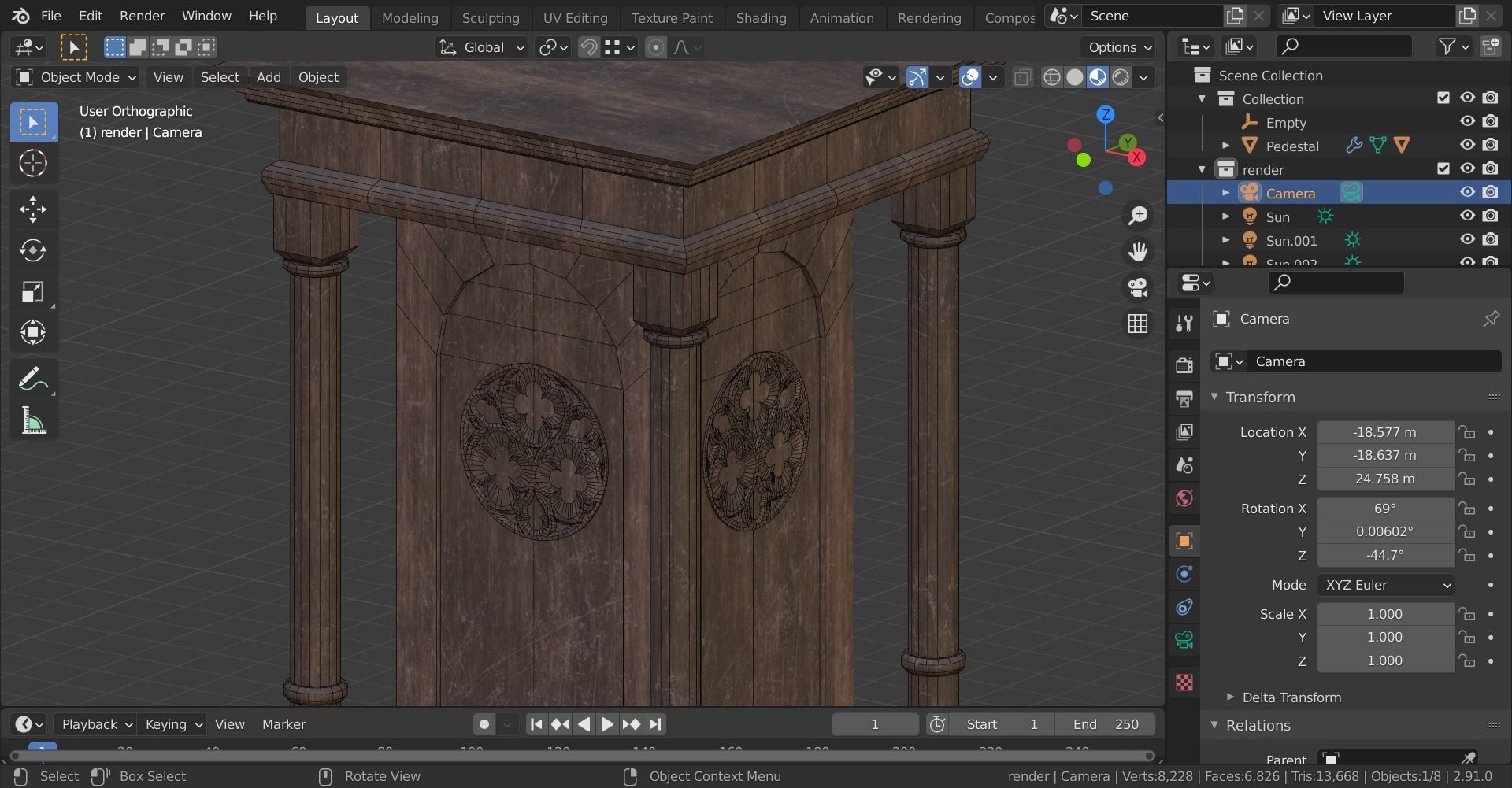The height and width of the screenshot is (788, 1512).
Task: Expand the Pedestal object in outliner
Action: coord(1225,146)
